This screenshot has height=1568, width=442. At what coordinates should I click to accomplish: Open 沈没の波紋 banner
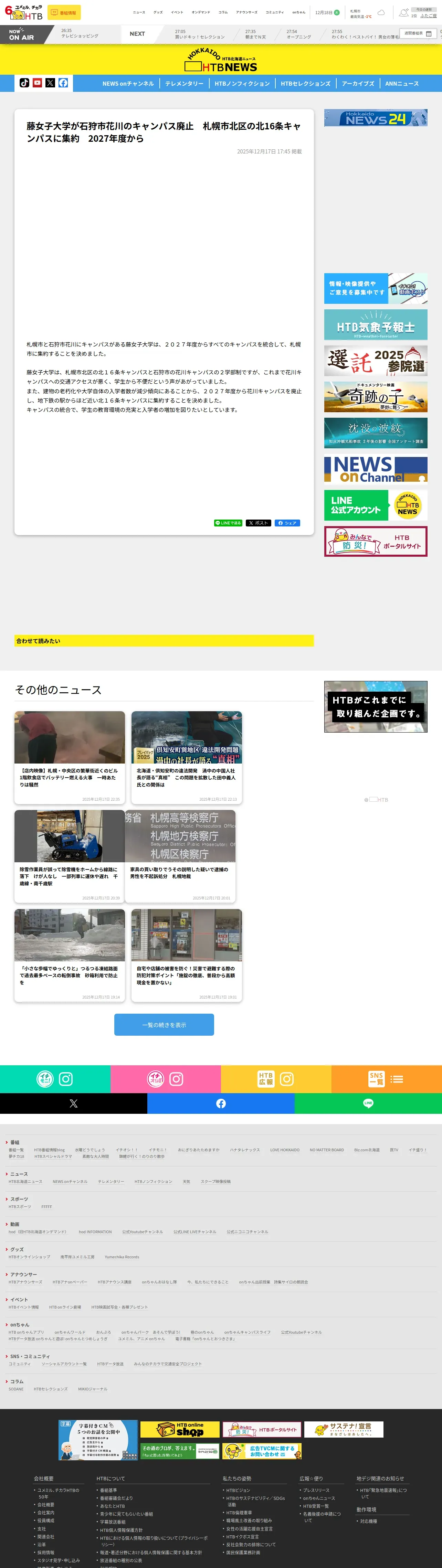coord(376,433)
